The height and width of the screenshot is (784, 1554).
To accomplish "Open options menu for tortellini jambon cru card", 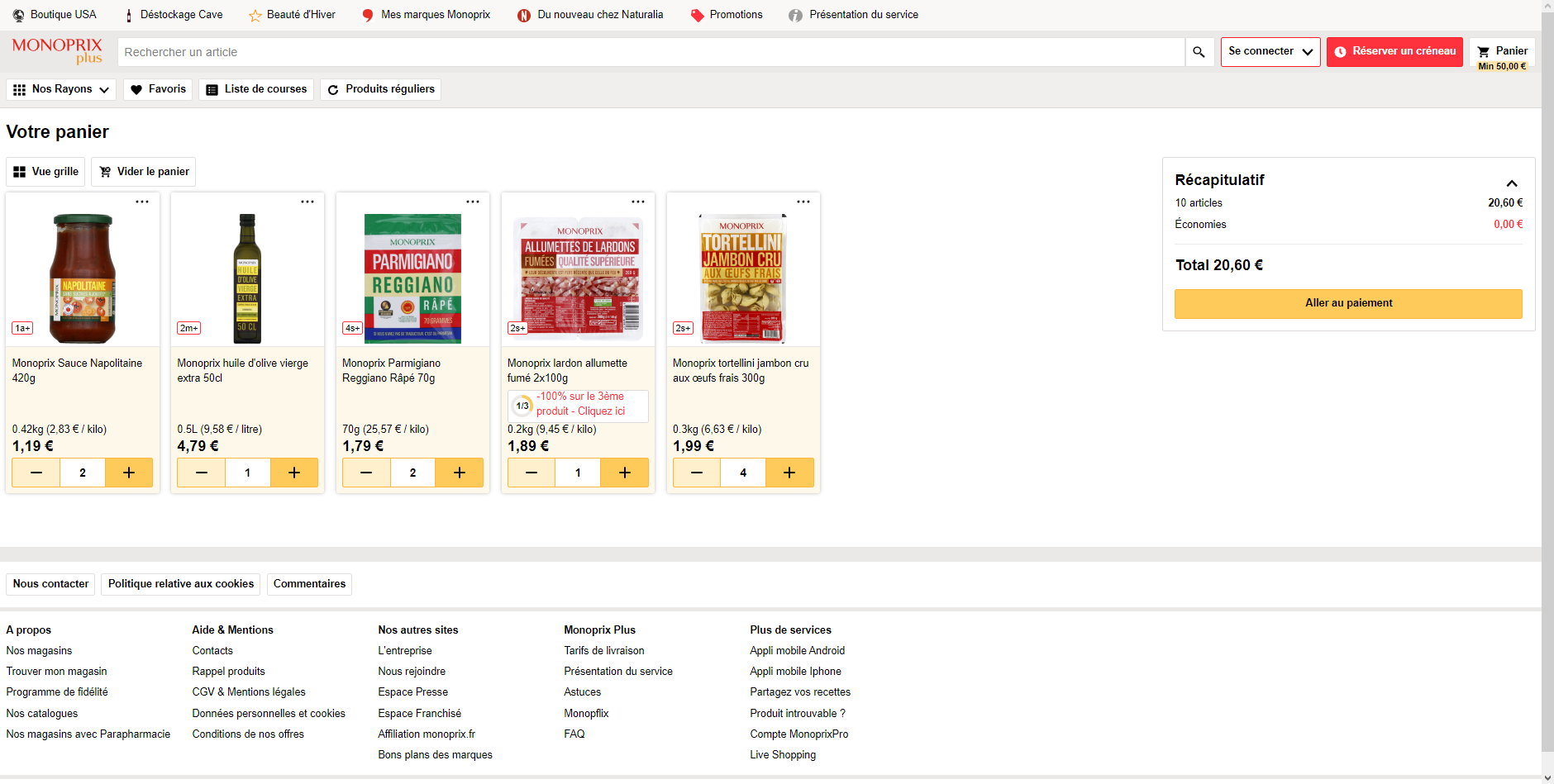I will tap(803, 202).
